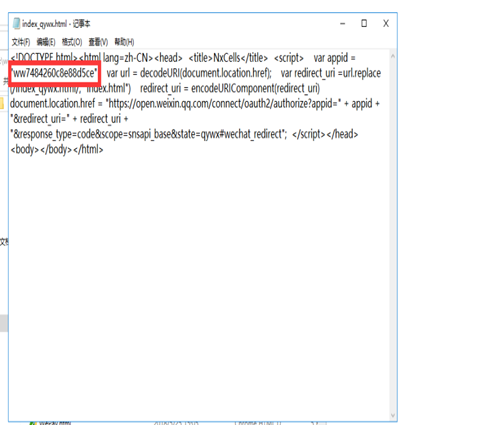Minimize the index_qywx.html Notepad window
Image resolution: width=481 pixels, height=425 pixels.
343,24
